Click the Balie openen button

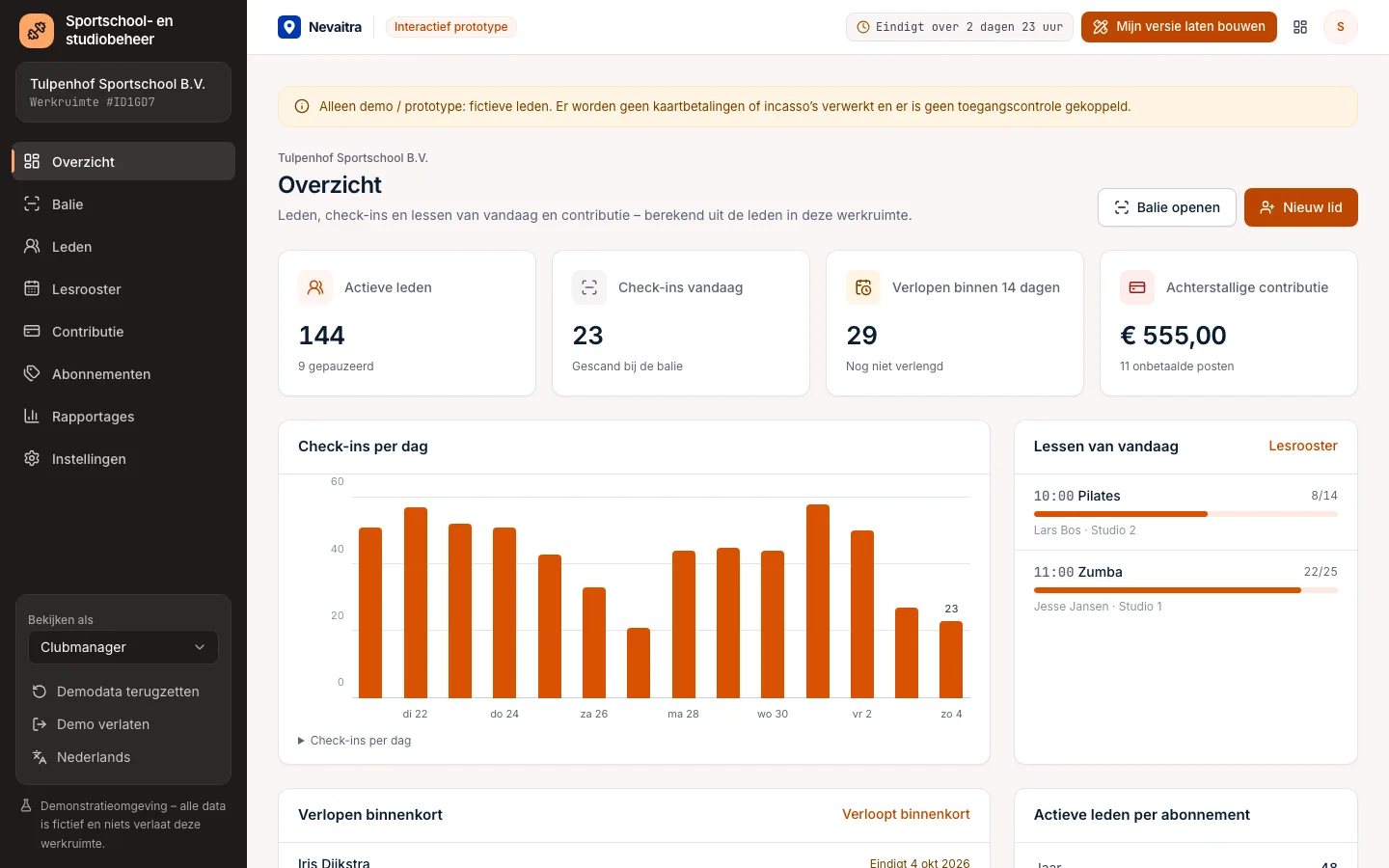coord(1166,207)
